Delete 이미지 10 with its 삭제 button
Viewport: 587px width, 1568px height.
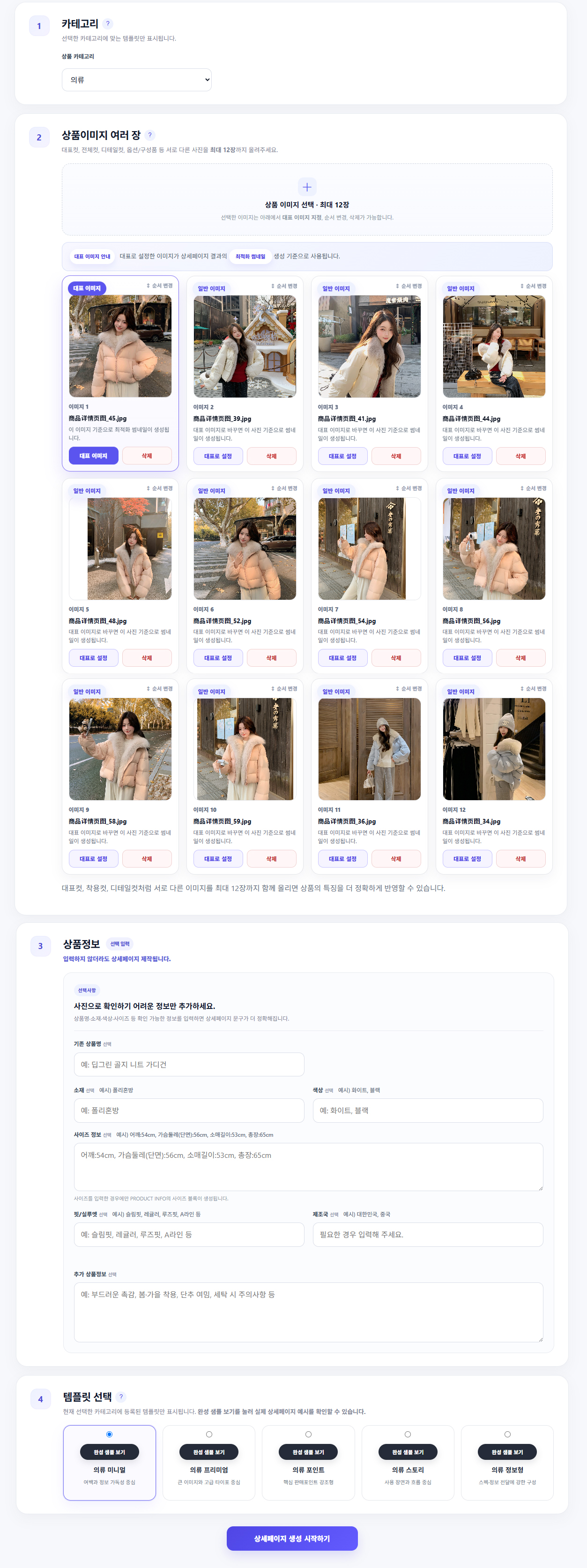tap(272, 859)
